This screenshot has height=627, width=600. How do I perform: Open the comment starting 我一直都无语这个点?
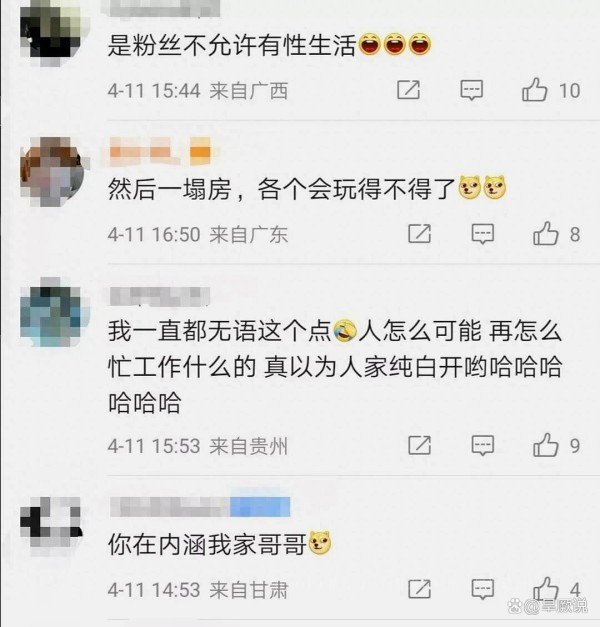tap(335, 367)
